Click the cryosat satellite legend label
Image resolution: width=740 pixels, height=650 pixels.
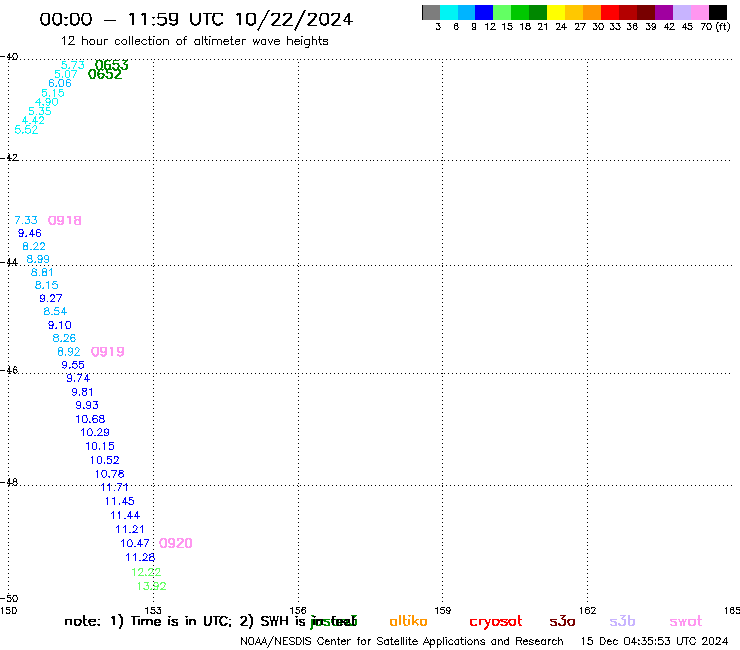point(496,621)
